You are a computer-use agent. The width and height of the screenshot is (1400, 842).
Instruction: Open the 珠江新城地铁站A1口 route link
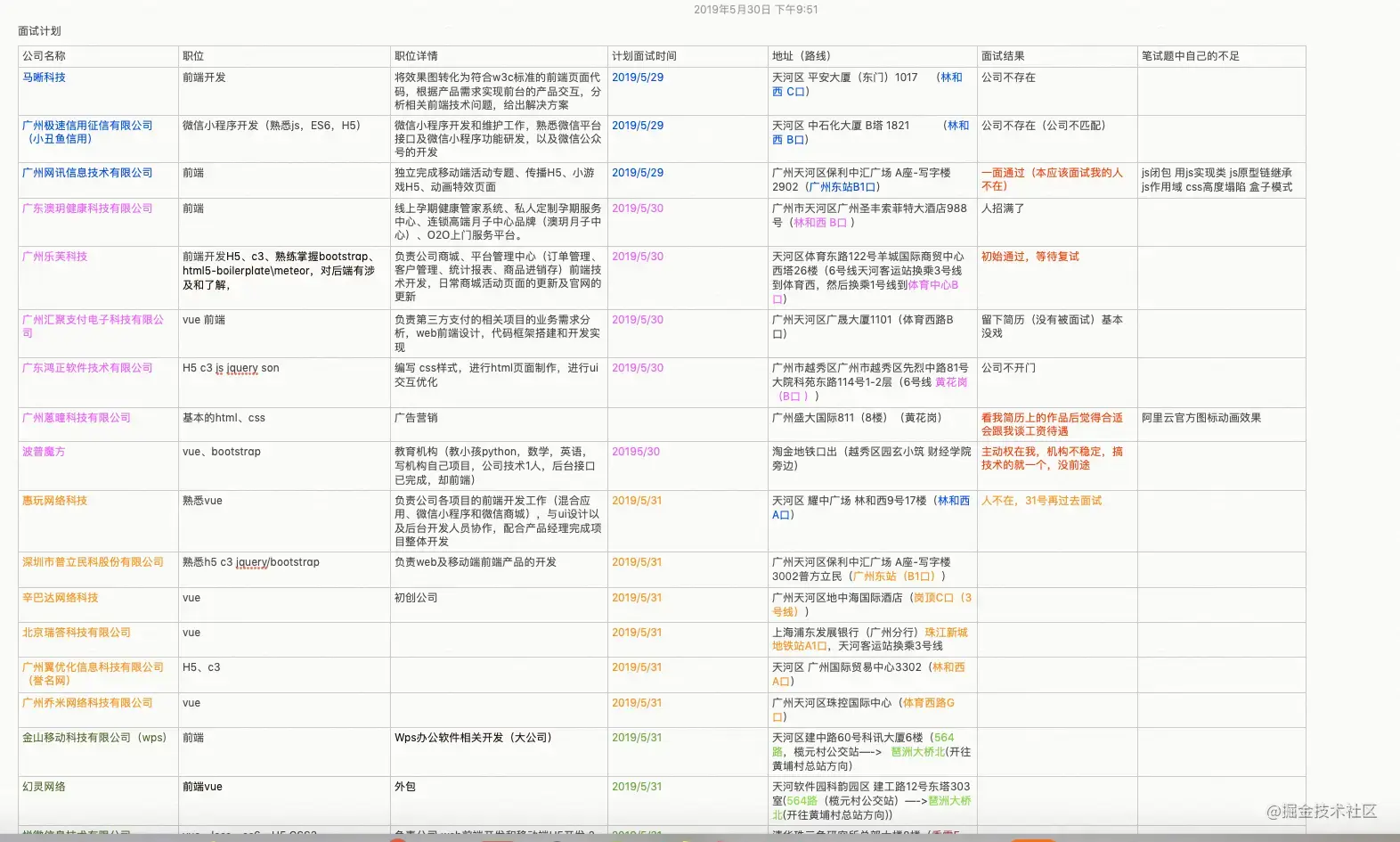click(x=870, y=640)
